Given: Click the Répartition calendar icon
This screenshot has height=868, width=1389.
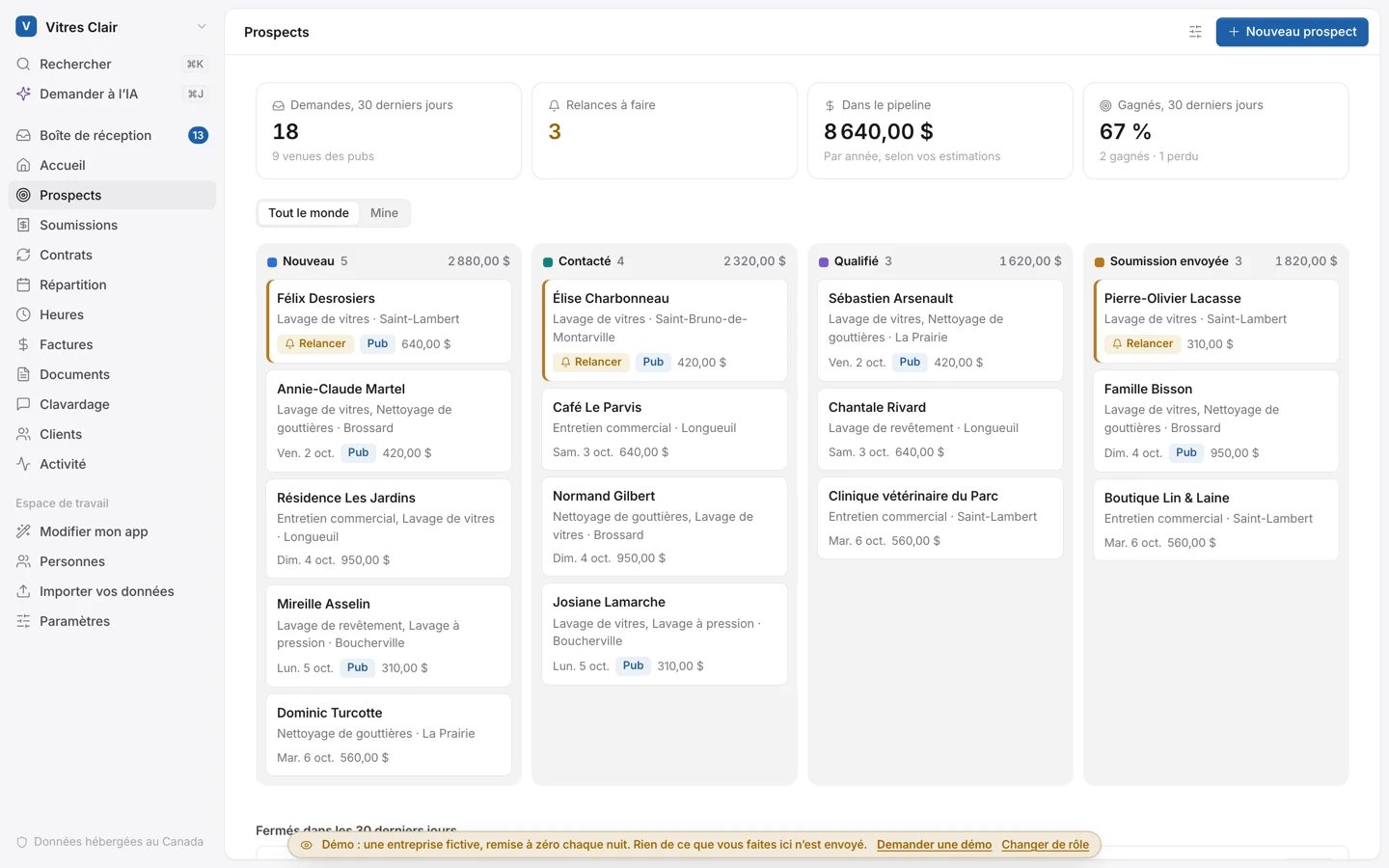Looking at the screenshot, I should coord(23,285).
